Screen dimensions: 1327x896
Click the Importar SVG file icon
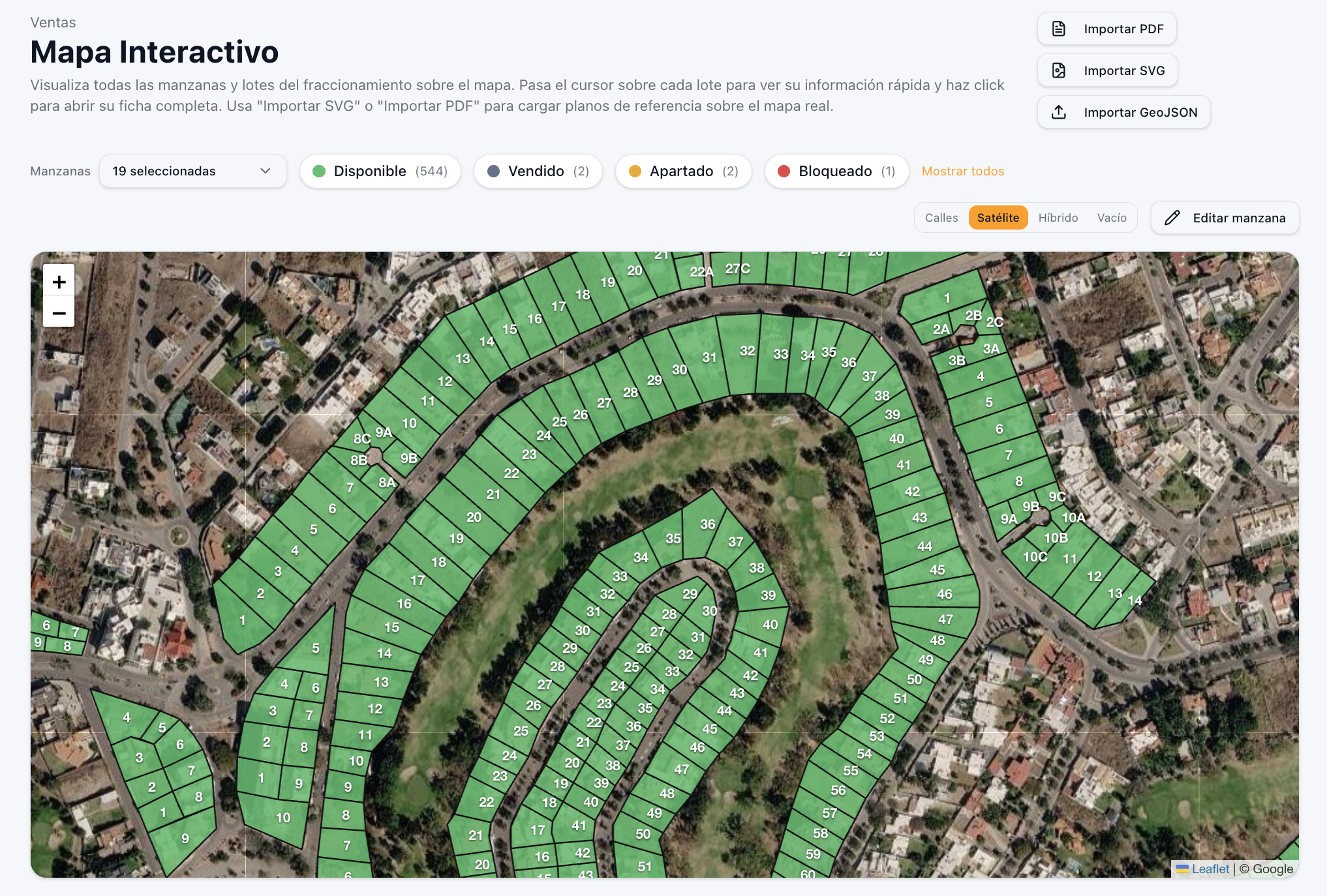[x=1059, y=70]
